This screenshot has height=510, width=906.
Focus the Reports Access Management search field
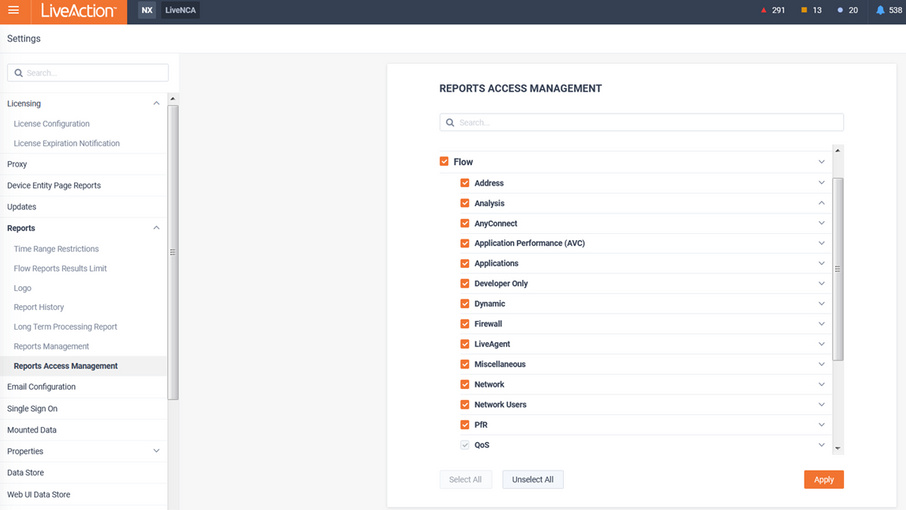pyautogui.click(x=641, y=122)
